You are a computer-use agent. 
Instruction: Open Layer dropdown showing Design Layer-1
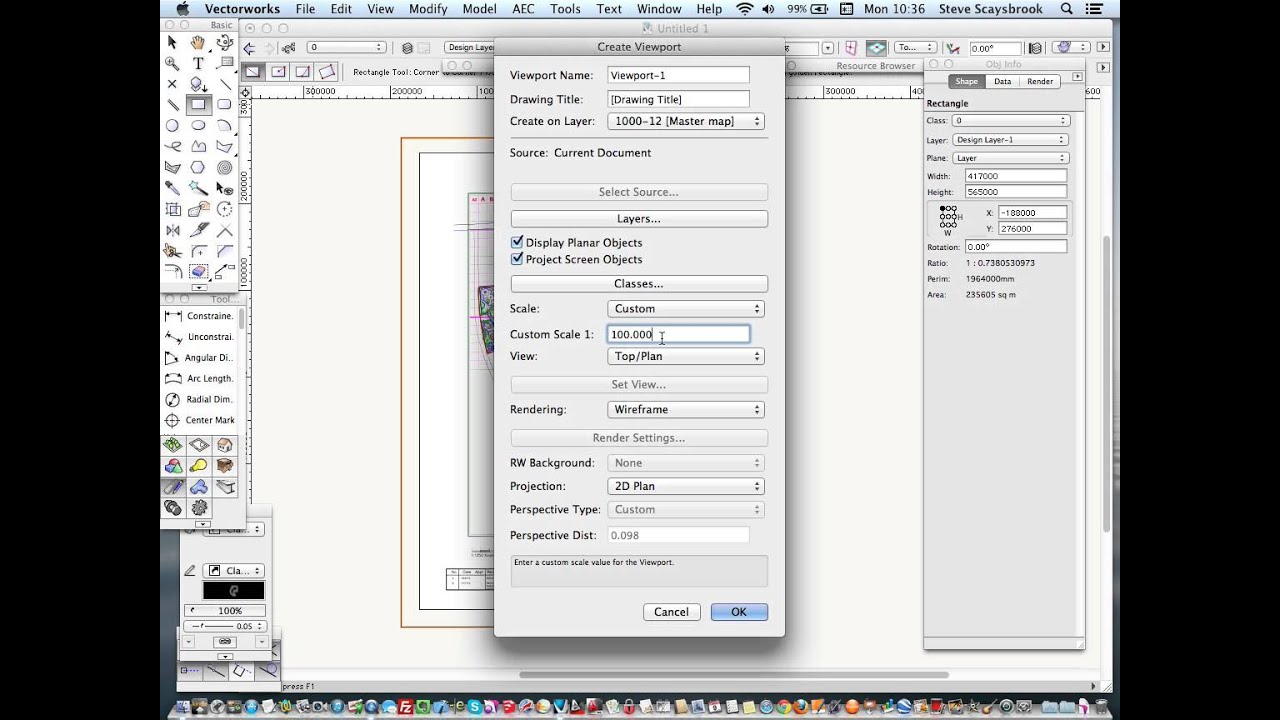[x=1010, y=140]
